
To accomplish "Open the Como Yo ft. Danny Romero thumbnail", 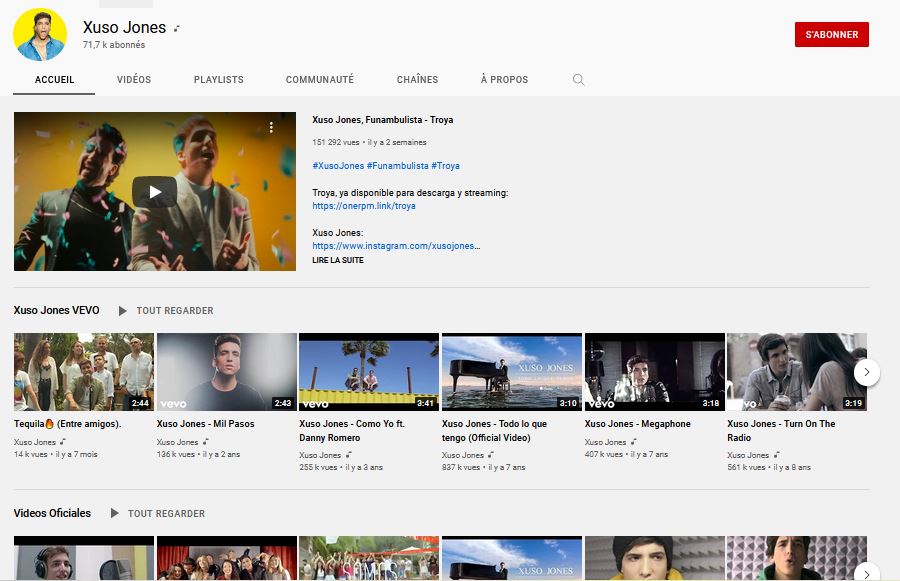I will pos(369,372).
